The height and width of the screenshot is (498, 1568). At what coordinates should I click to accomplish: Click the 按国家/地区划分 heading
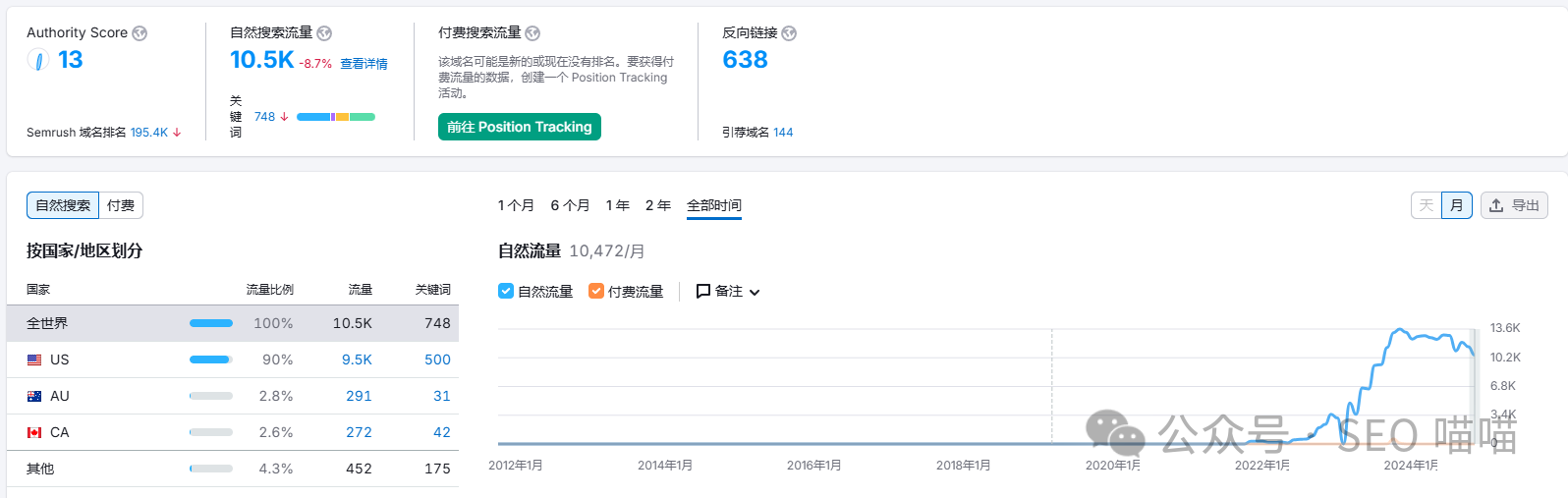(x=84, y=251)
